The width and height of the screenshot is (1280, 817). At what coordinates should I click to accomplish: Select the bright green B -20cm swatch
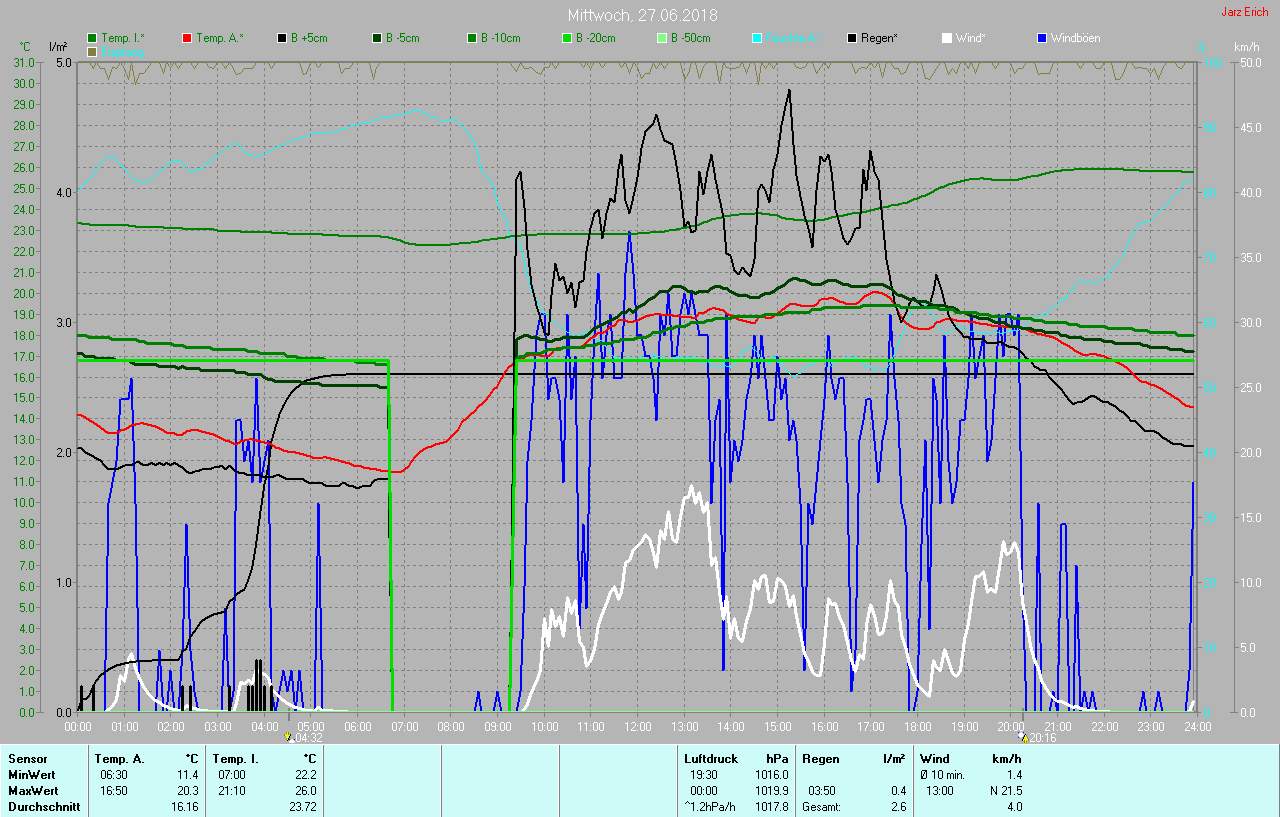[567, 38]
